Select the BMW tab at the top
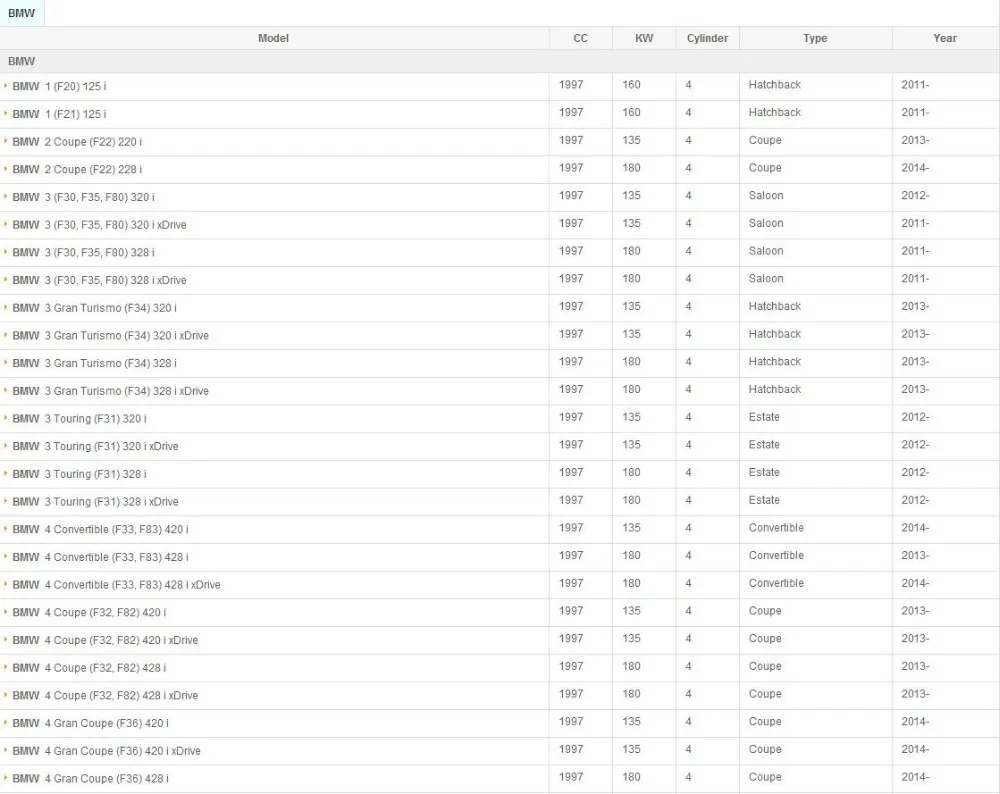The height and width of the screenshot is (794, 1000). [x=21, y=12]
